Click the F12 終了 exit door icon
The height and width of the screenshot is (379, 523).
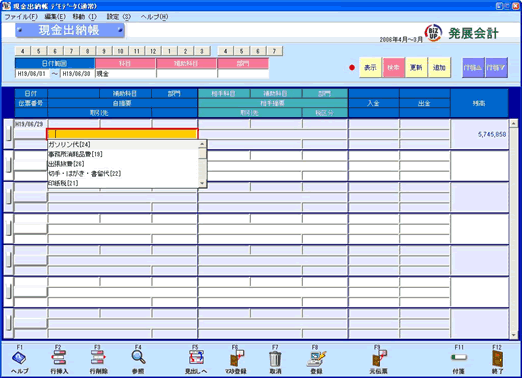[x=497, y=359]
